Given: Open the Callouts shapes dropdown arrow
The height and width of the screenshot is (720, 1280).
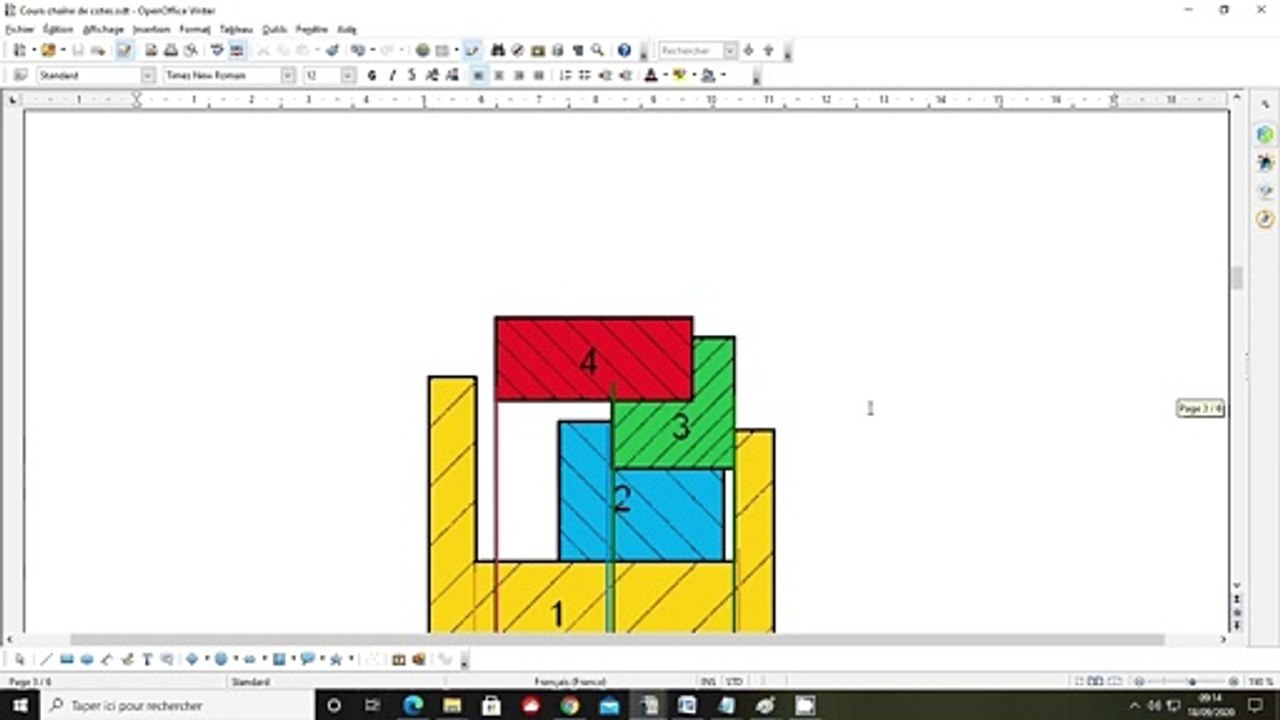Looking at the screenshot, I should (323, 659).
